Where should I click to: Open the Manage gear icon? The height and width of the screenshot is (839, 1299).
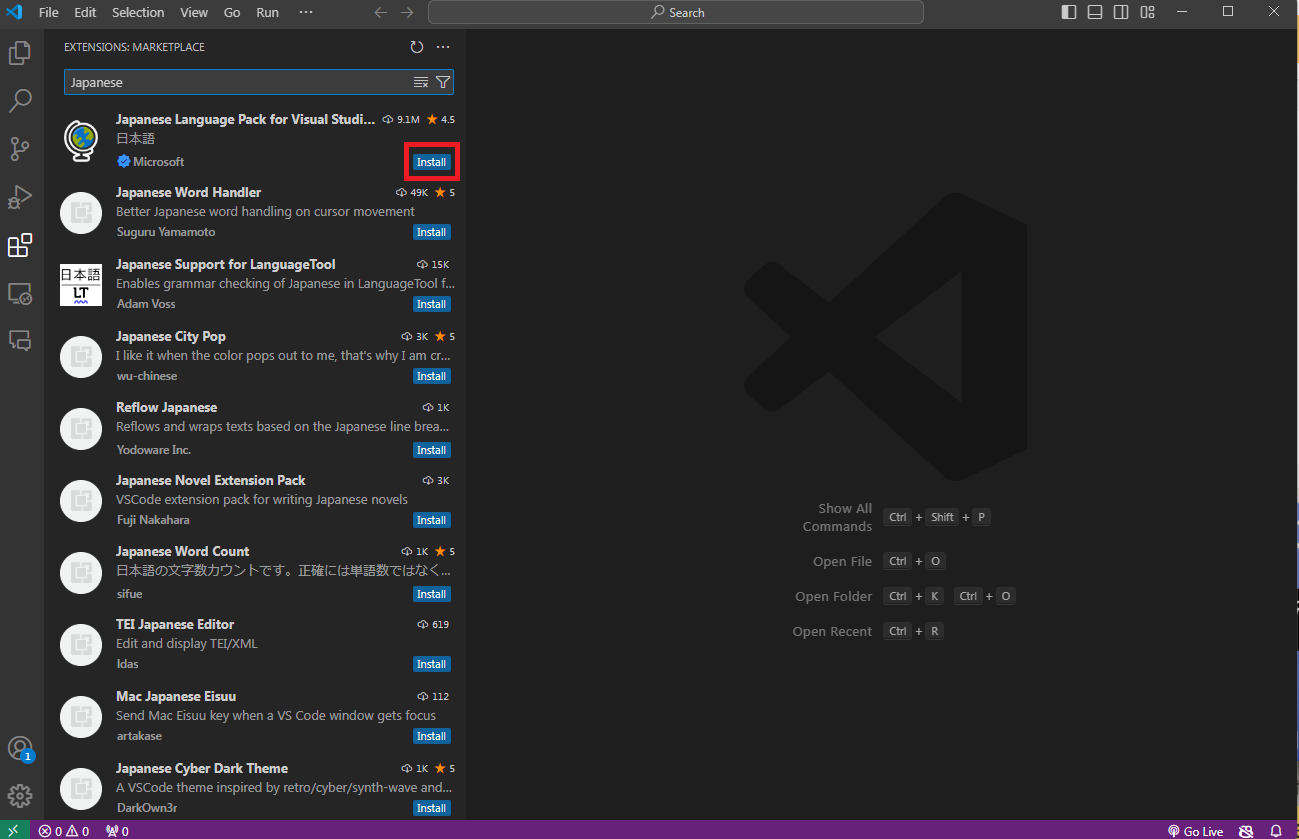tap(20, 796)
